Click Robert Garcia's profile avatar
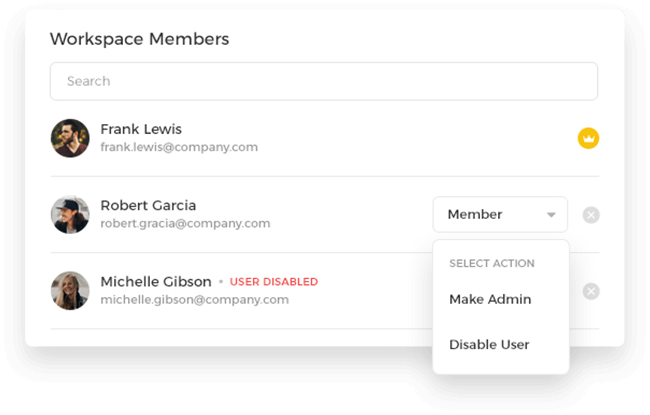The width and height of the screenshot is (650, 415). pos(70,215)
